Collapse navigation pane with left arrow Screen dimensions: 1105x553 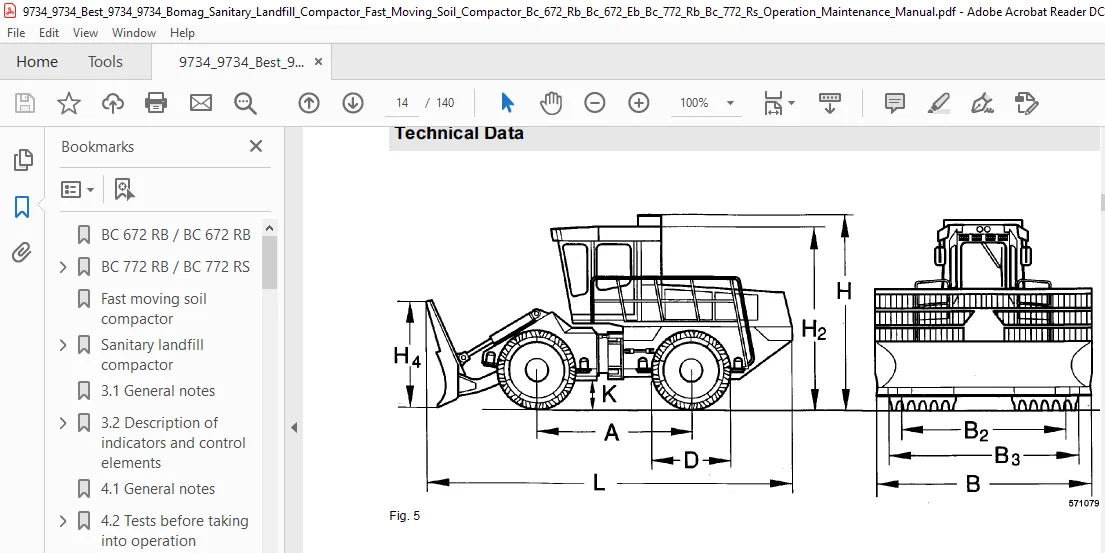294,427
